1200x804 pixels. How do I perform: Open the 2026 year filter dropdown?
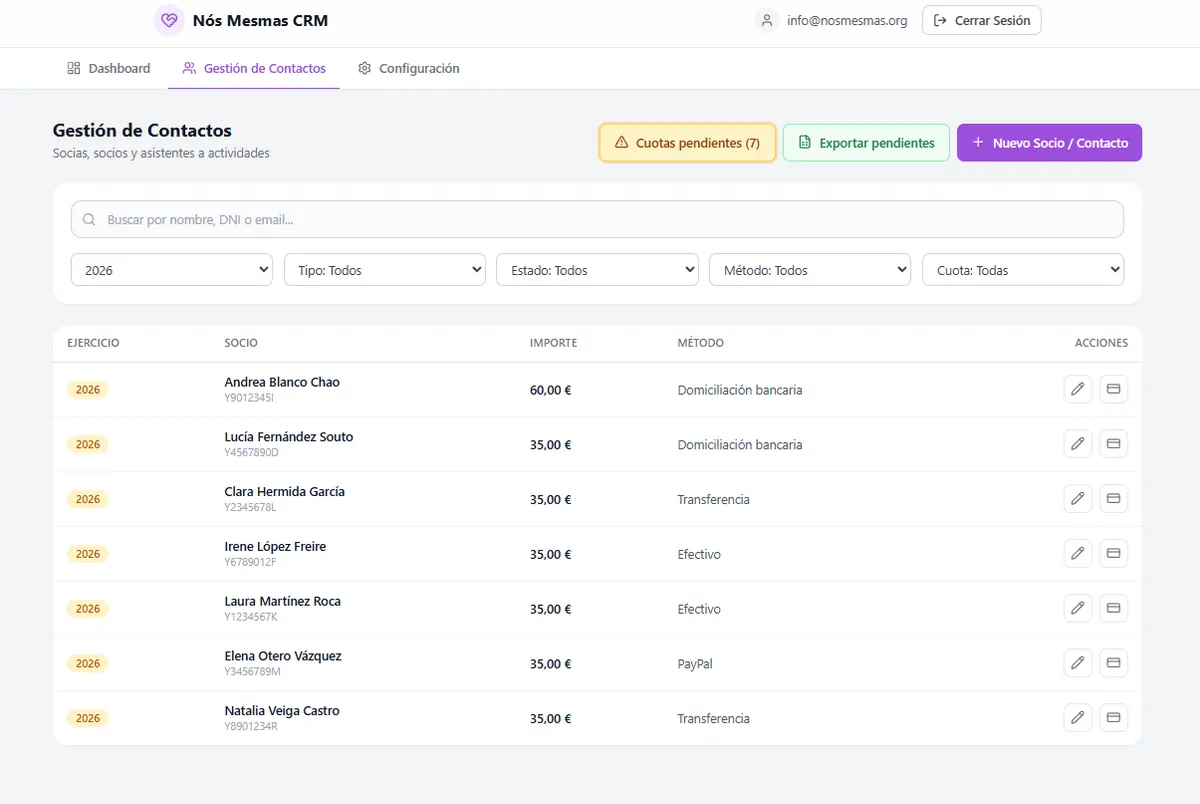[172, 270]
